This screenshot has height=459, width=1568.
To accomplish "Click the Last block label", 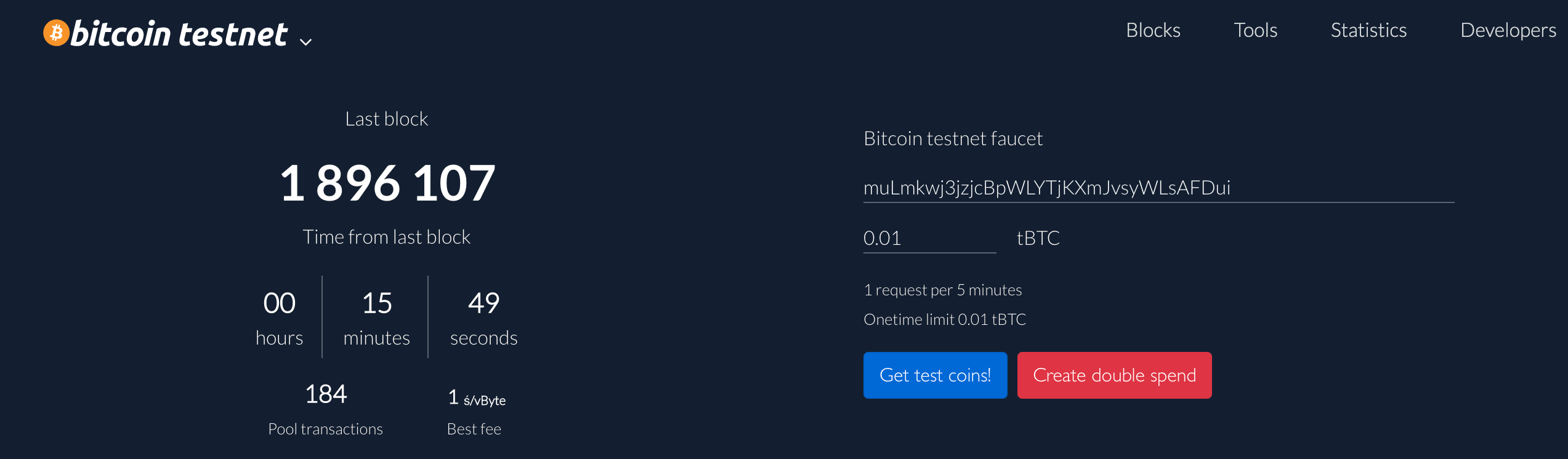I will tap(387, 119).
